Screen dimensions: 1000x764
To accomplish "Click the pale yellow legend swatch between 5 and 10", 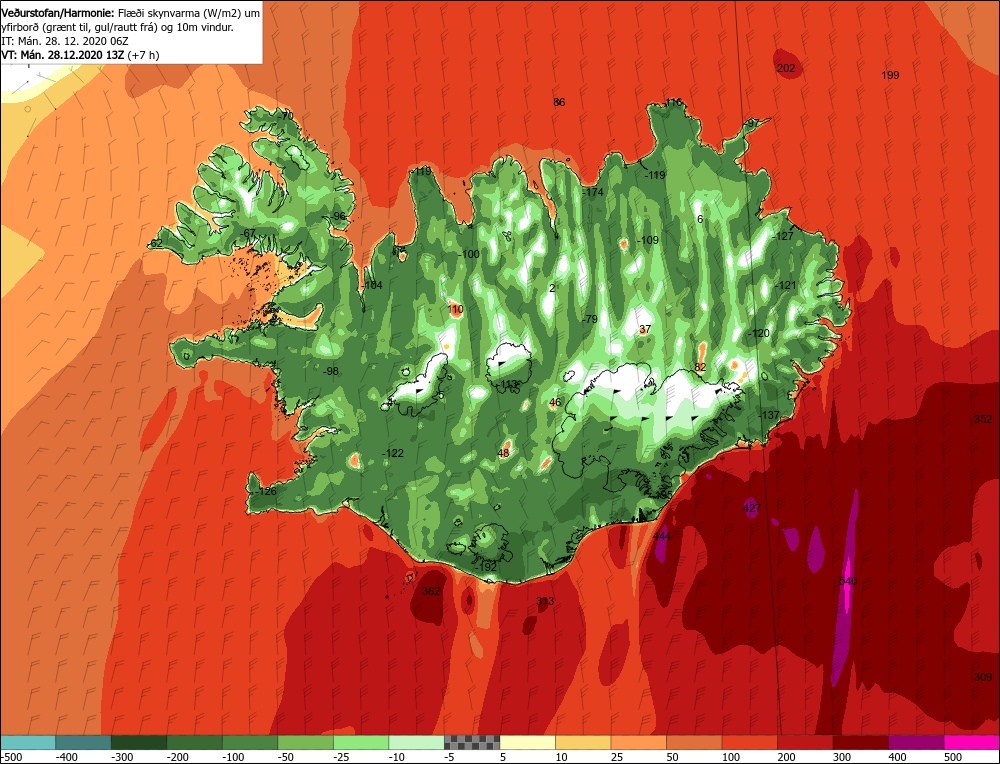I will 527,742.
